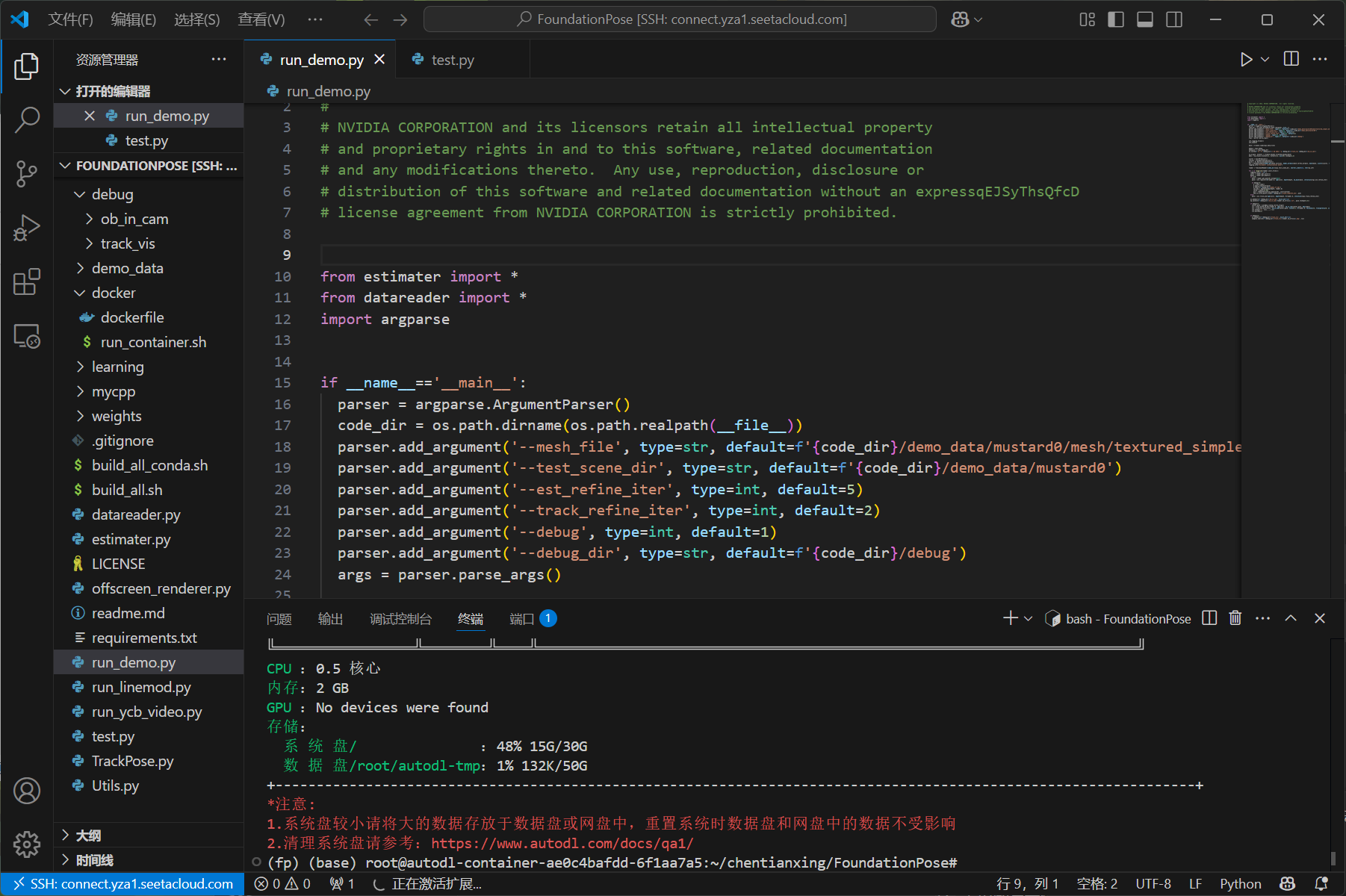Image resolution: width=1346 pixels, height=896 pixels.
Task: Kill terminal with the trash icon
Action: click(x=1235, y=618)
